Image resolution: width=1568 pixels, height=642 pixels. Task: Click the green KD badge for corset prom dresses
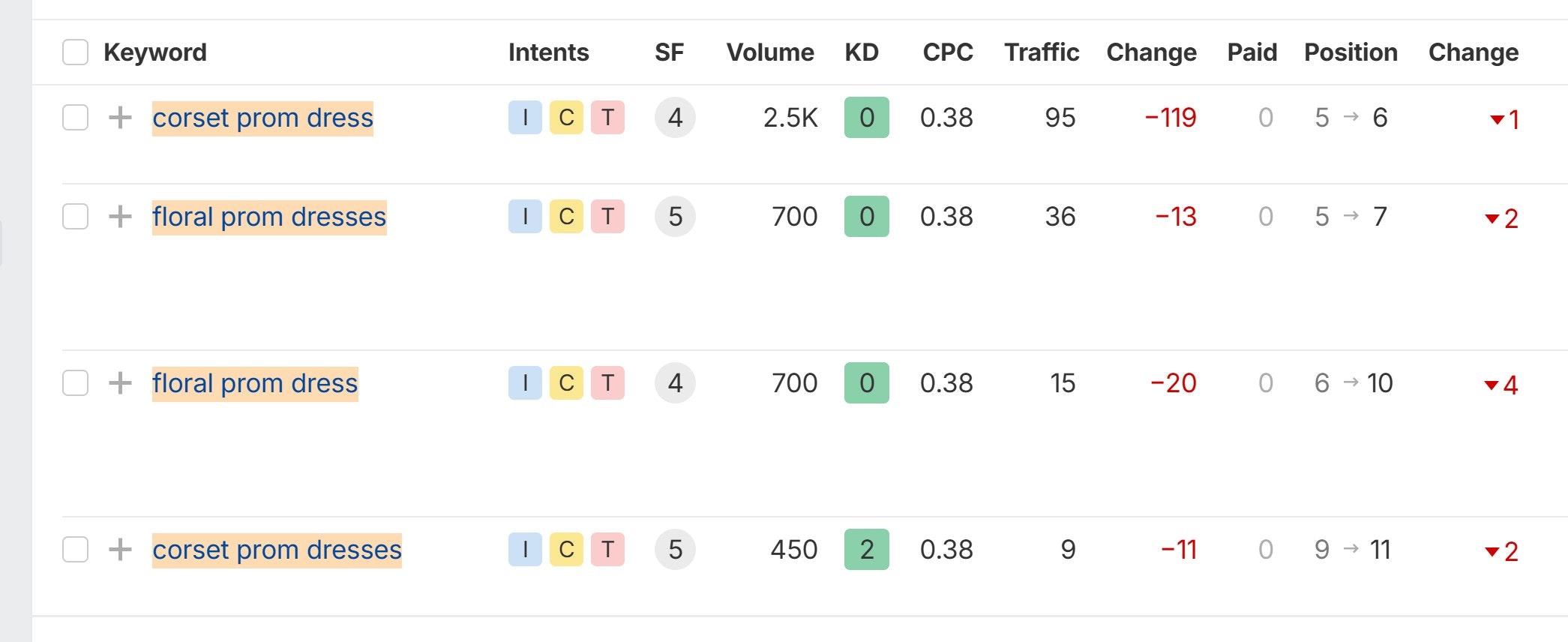coord(867,550)
